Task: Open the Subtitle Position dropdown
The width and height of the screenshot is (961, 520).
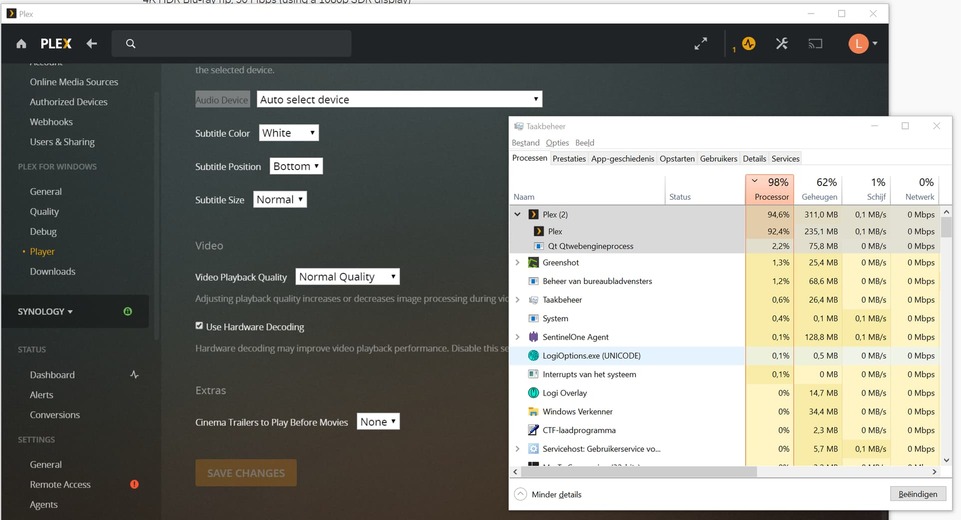Action: pyautogui.click(x=296, y=166)
